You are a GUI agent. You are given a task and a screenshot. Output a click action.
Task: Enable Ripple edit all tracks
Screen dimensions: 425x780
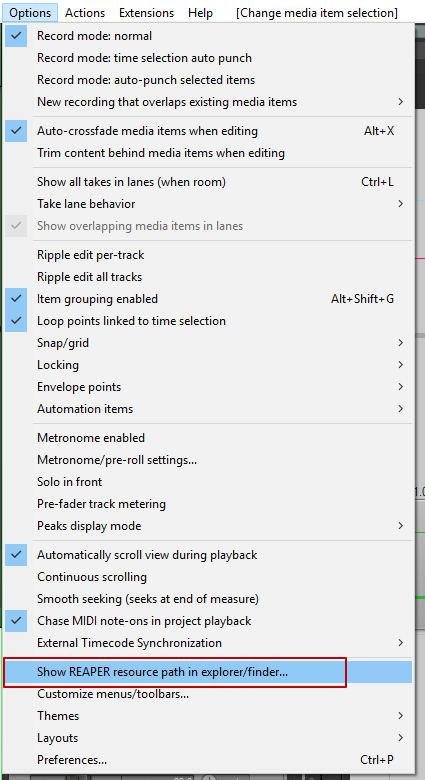point(208,277)
